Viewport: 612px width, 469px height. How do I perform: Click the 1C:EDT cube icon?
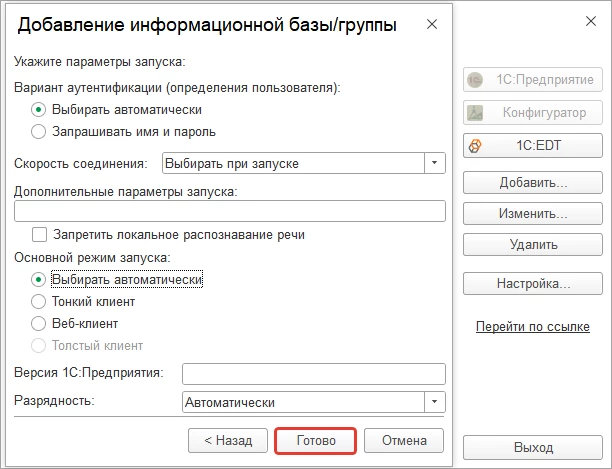point(475,146)
